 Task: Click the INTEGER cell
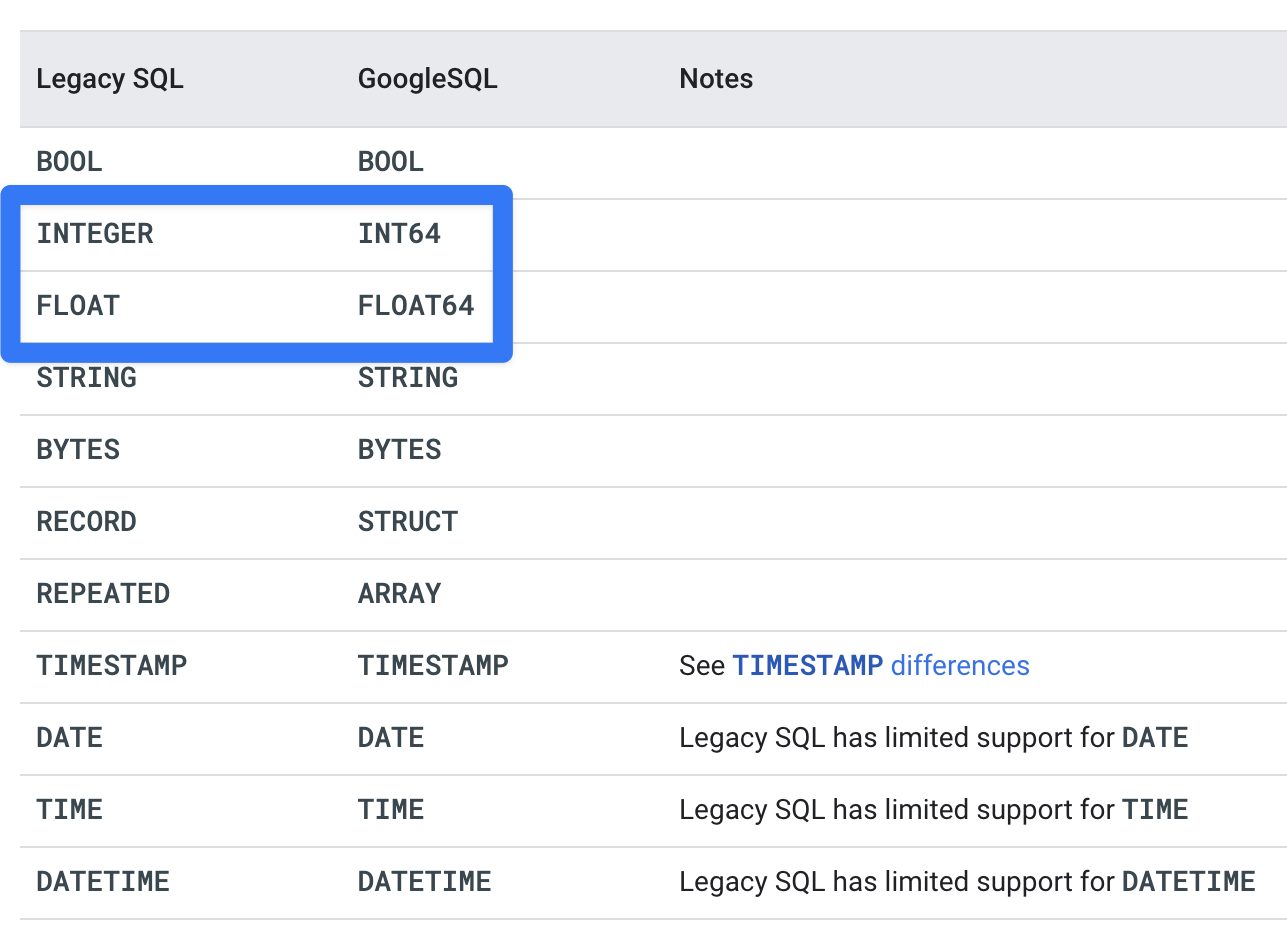coord(95,234)
